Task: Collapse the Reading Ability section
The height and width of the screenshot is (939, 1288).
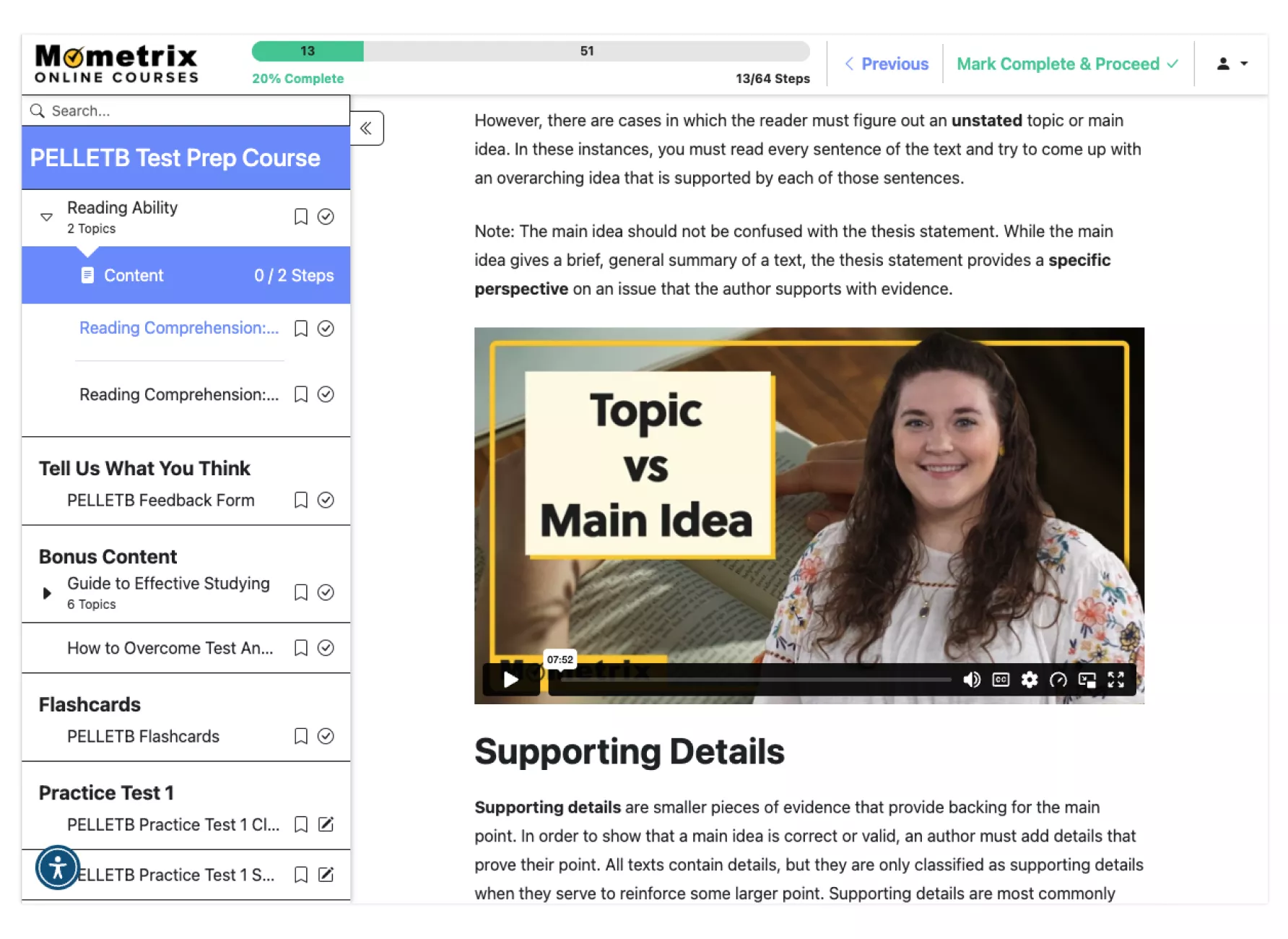Action: click(47, 217)
